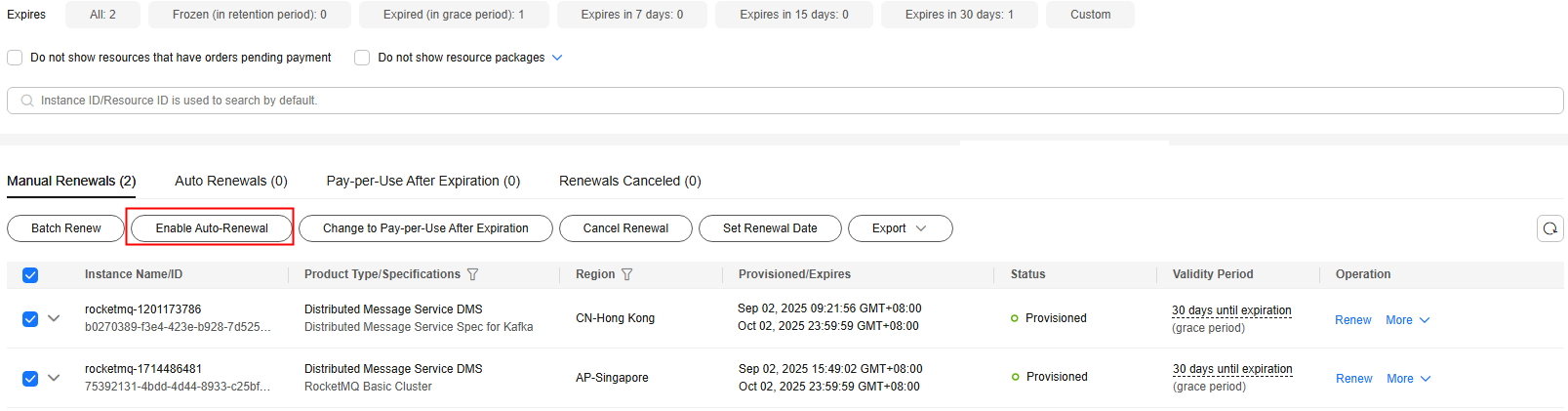Click the search magnifier icon
The image size is (1568, 411).
coord(27,101)
